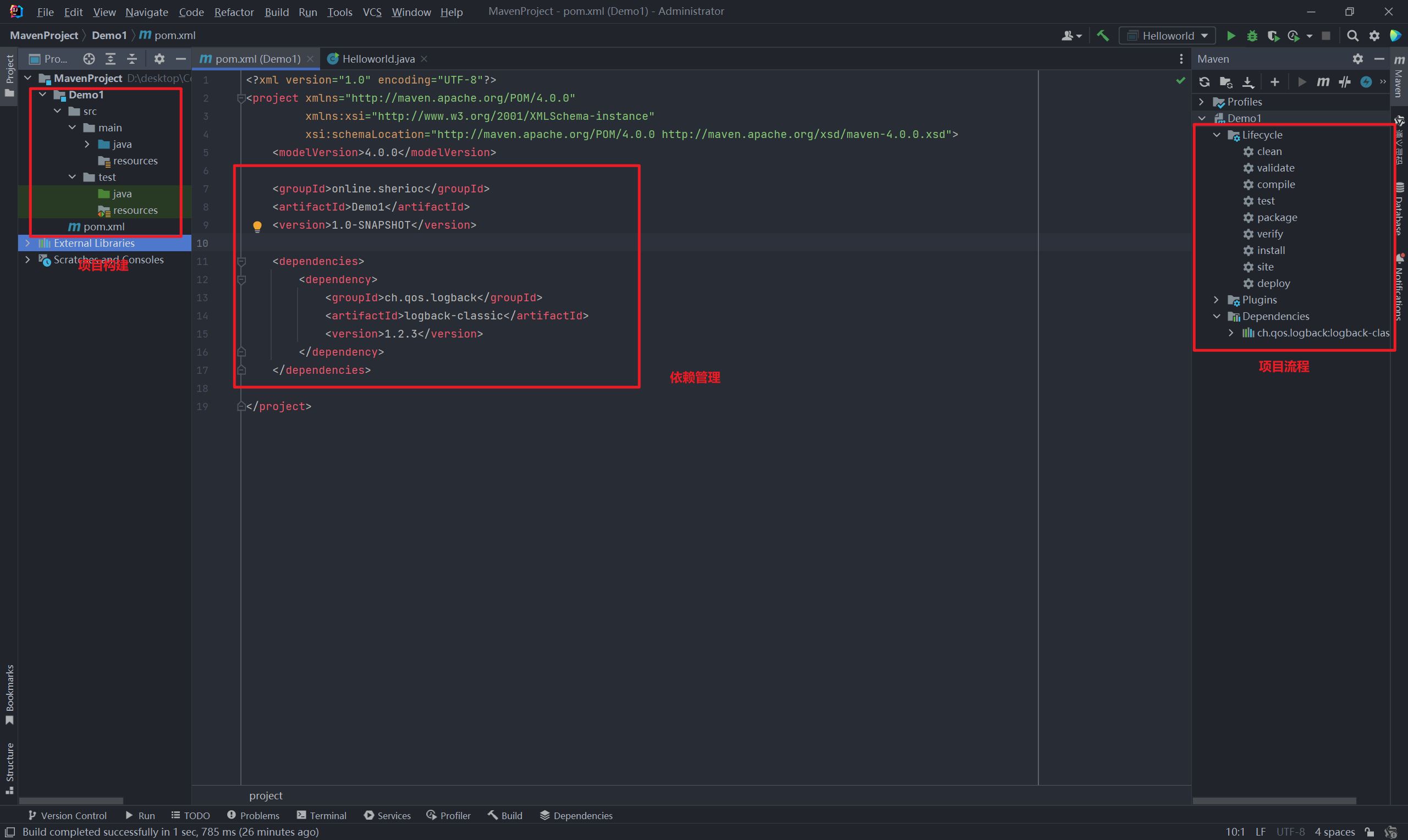Click Execute Maven Goal icon
Image resolution: width=1408 pixels, height=840 pixels.
(x=1323, y=82)
